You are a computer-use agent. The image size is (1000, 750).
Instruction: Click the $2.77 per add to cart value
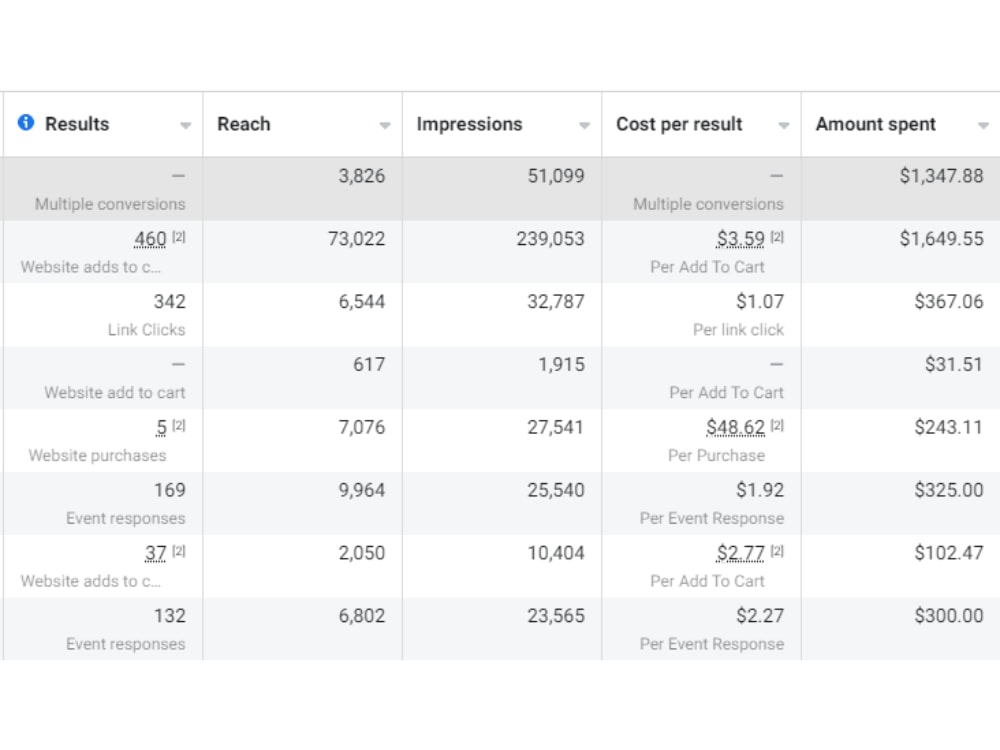click(x=740, y=553)
